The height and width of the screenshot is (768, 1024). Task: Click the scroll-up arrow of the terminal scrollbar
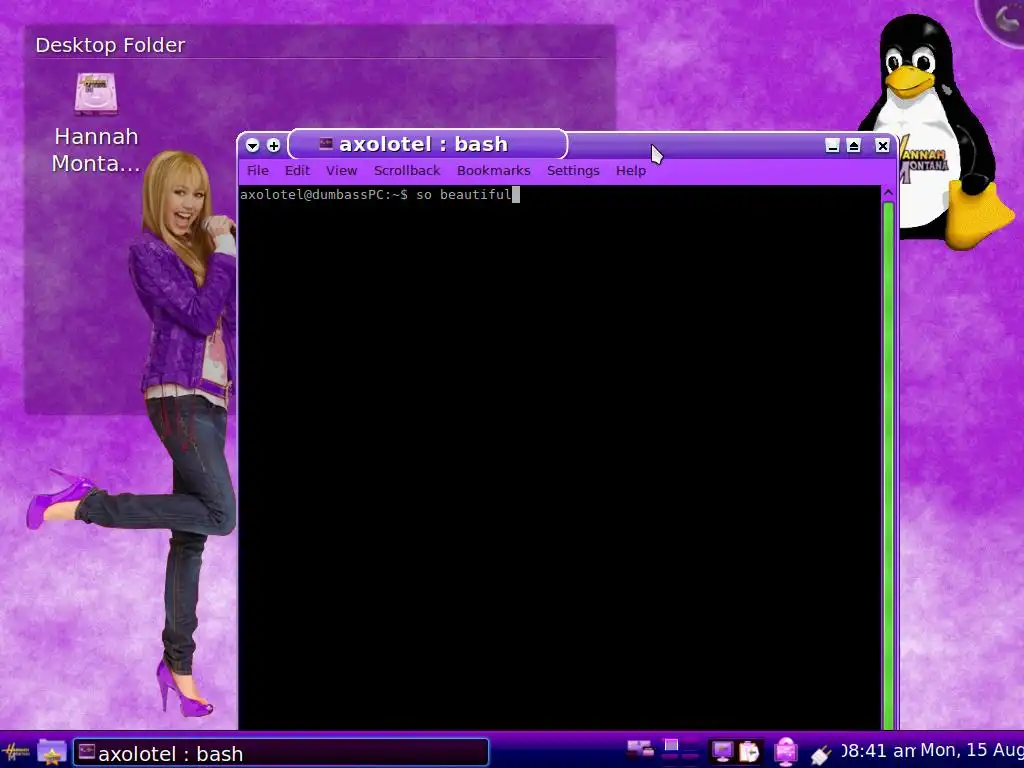888,193
